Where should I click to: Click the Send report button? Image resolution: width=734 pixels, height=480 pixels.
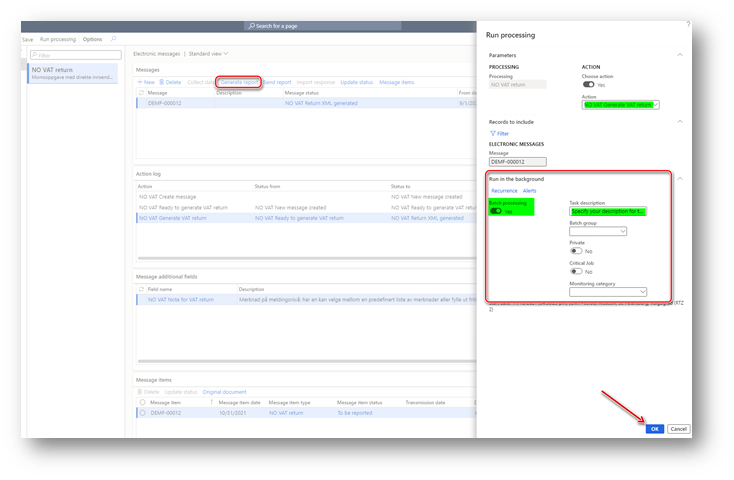pyautogui.click(x=277, y=82)
